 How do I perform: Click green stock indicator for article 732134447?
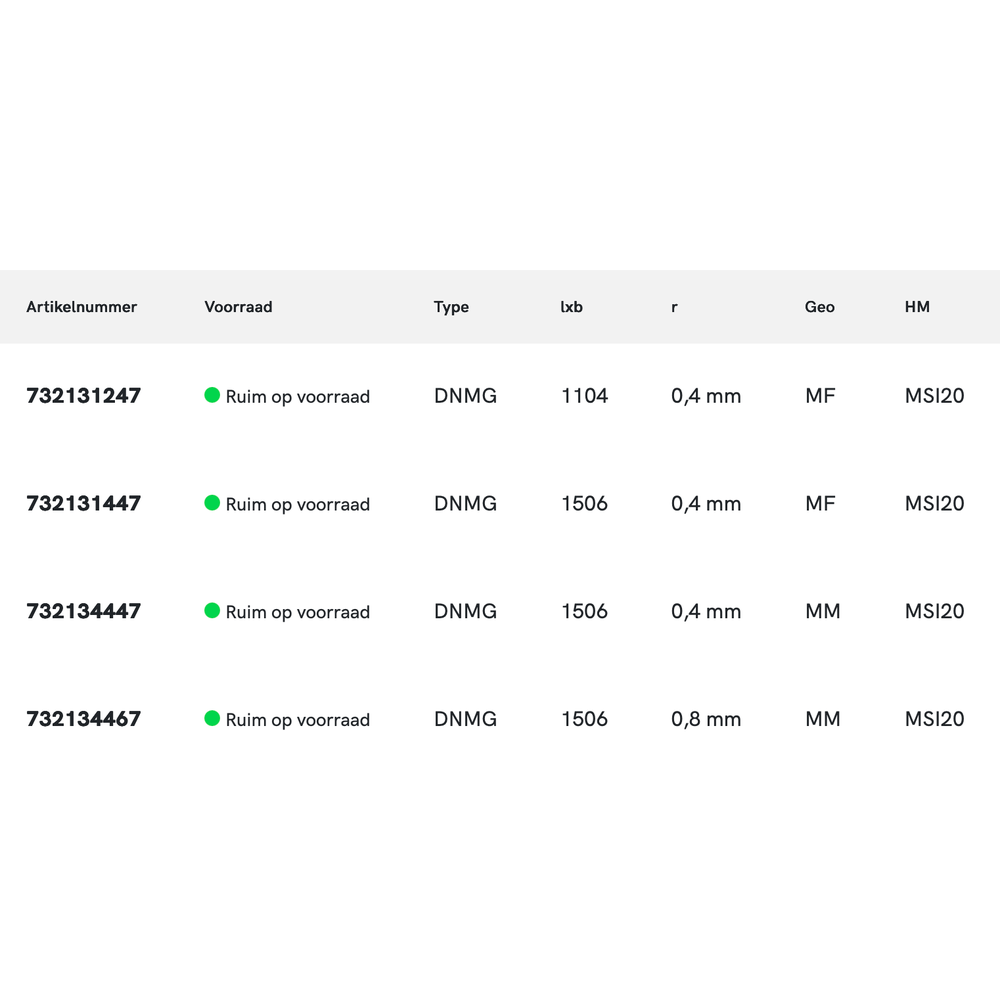(x=212, y=610)
